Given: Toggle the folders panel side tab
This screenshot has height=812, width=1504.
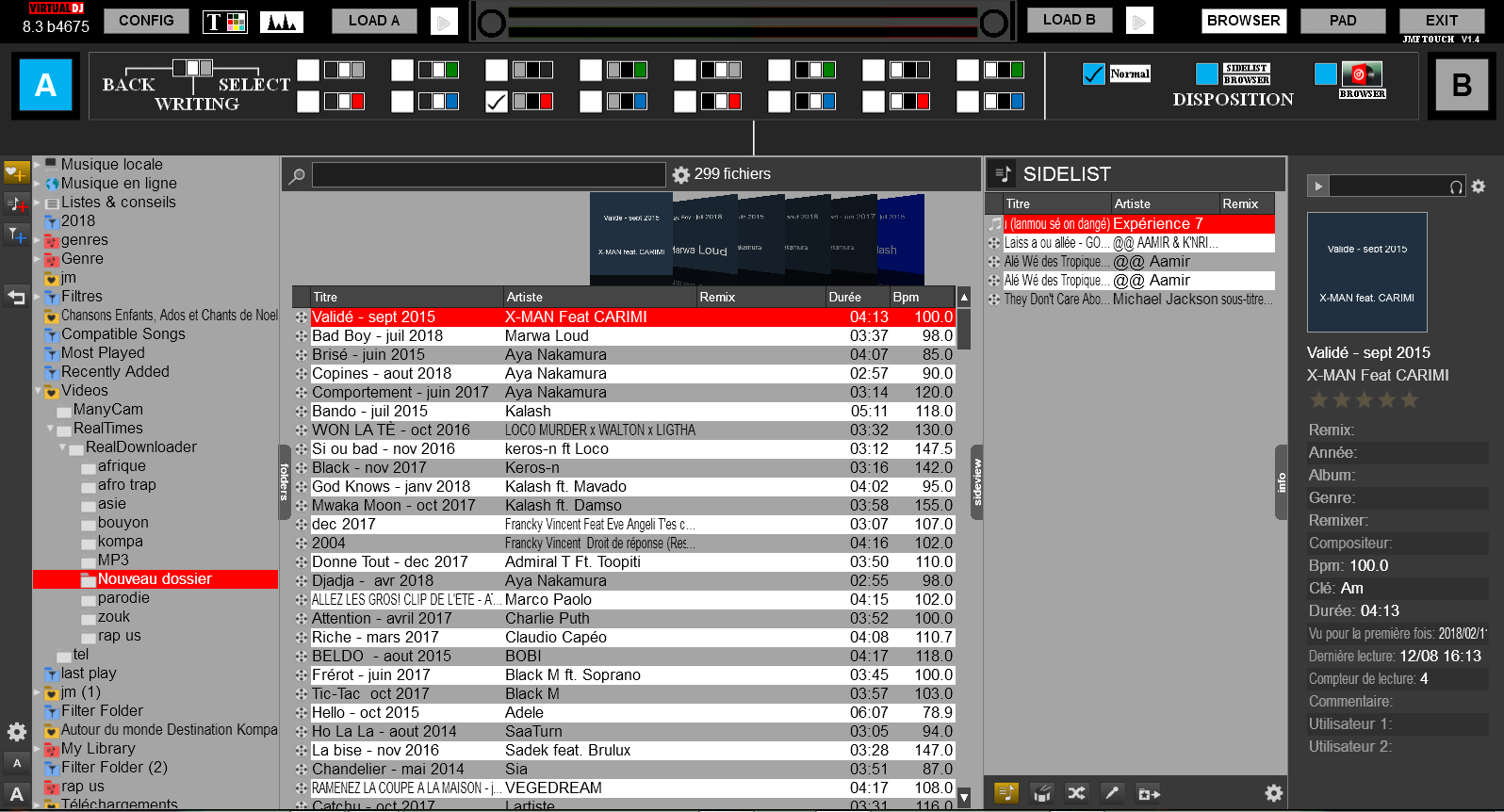Looking at the screenshot, I should 285,482.
